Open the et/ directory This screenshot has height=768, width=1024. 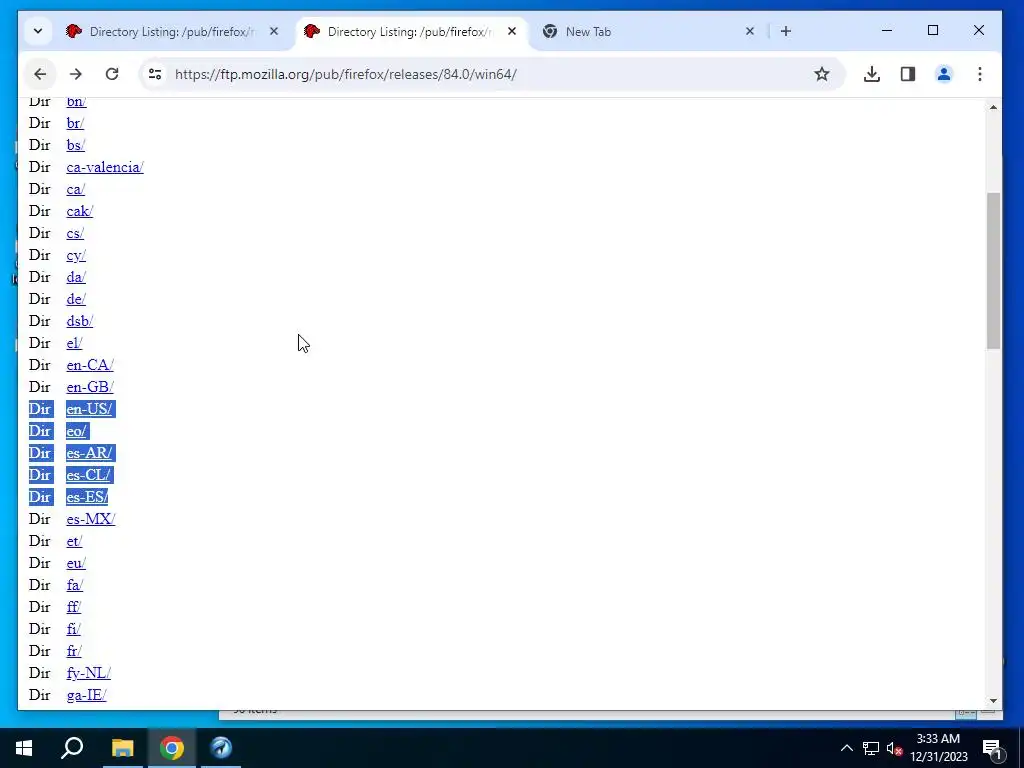[74, 541]
